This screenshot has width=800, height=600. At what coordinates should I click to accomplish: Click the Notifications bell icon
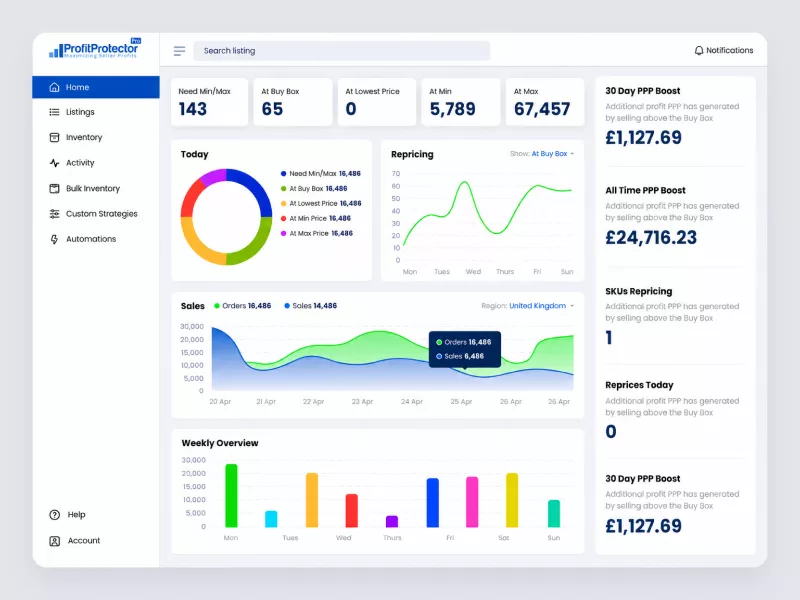tap(698, 51)
